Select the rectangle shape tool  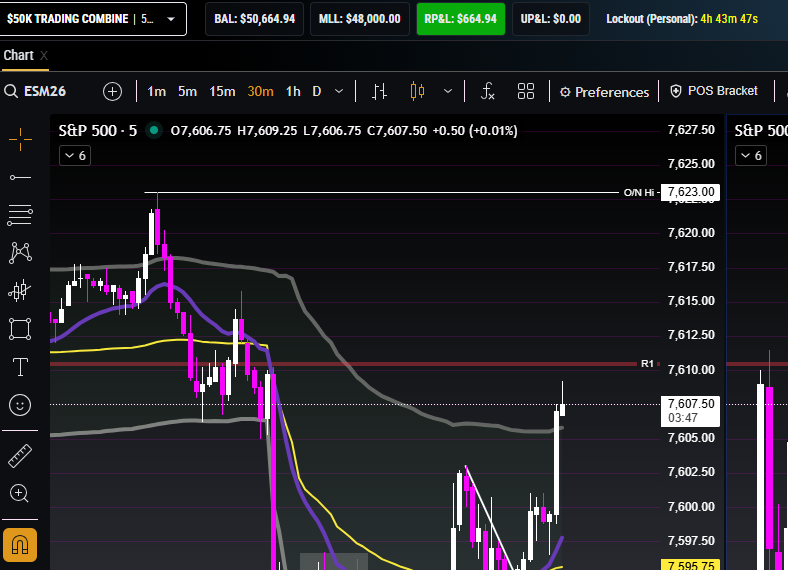click(20, 329)
